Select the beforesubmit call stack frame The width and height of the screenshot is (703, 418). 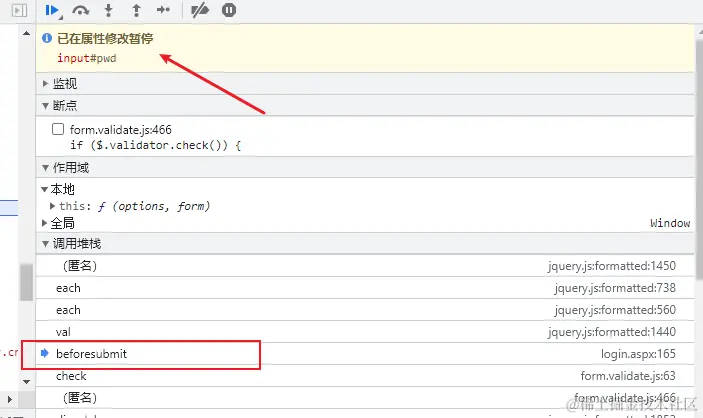(365, 354)
